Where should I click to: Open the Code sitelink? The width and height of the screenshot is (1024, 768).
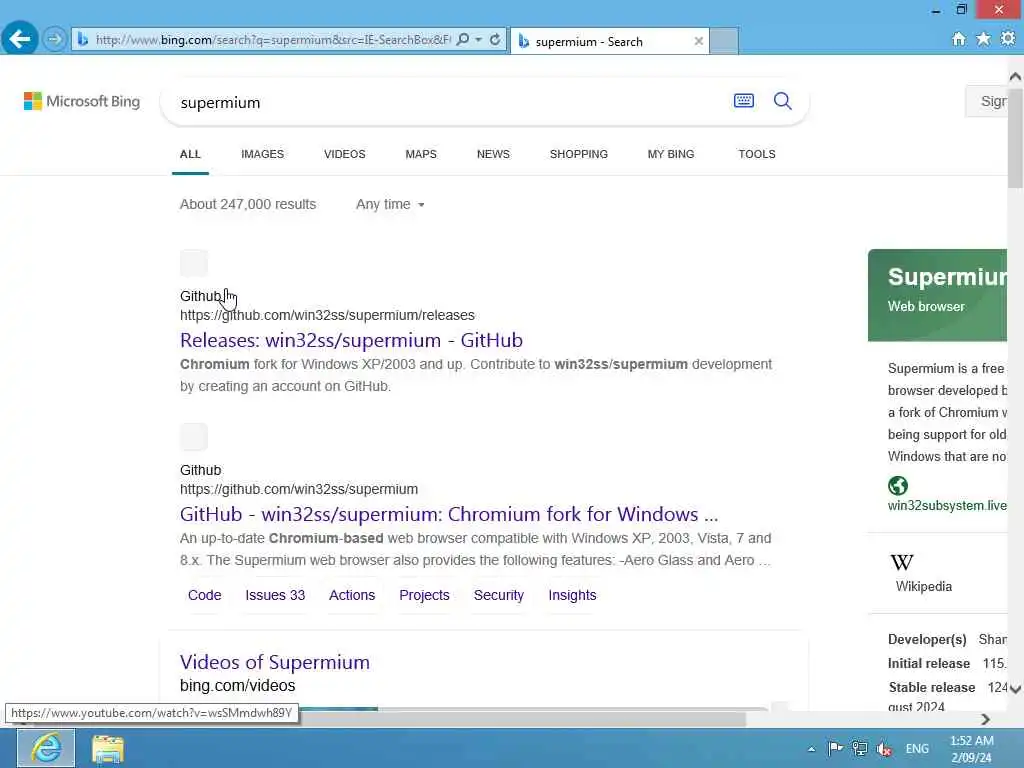[204, 595]
